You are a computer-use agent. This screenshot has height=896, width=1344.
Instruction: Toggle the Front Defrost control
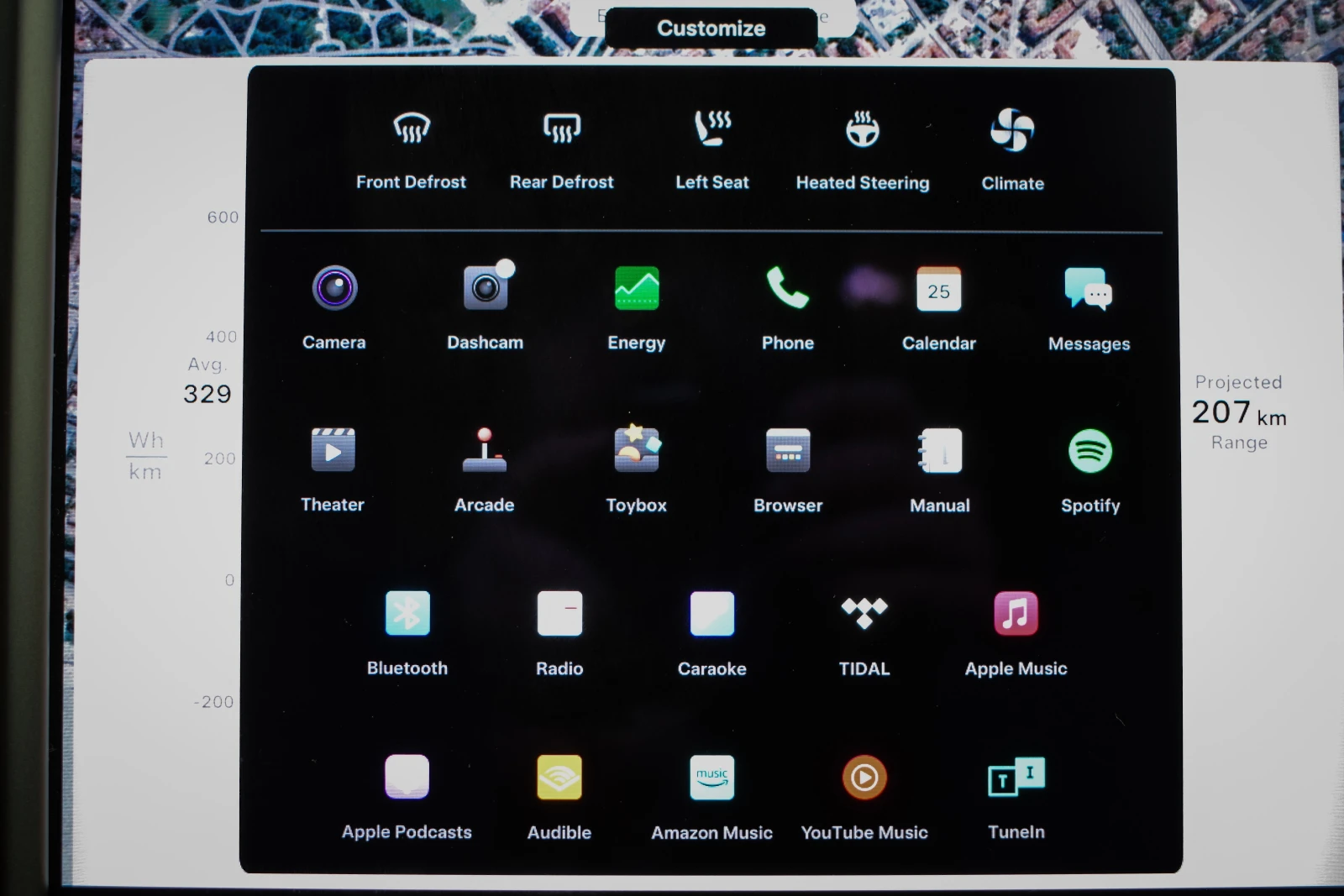point(411,130)
